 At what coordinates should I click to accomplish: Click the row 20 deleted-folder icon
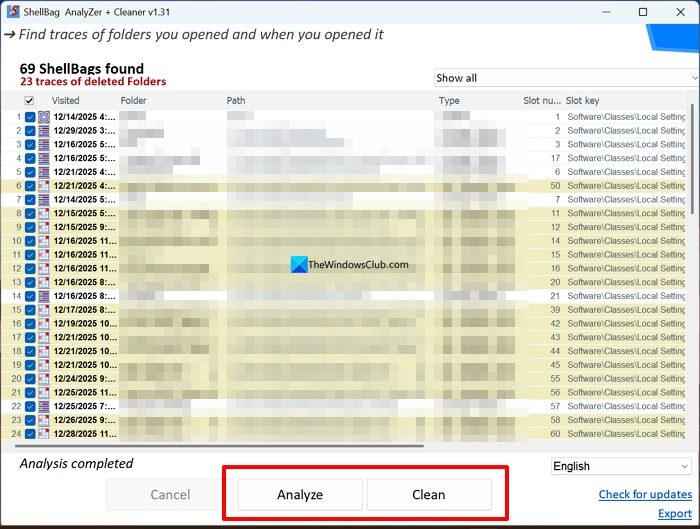tap(44, 379)
